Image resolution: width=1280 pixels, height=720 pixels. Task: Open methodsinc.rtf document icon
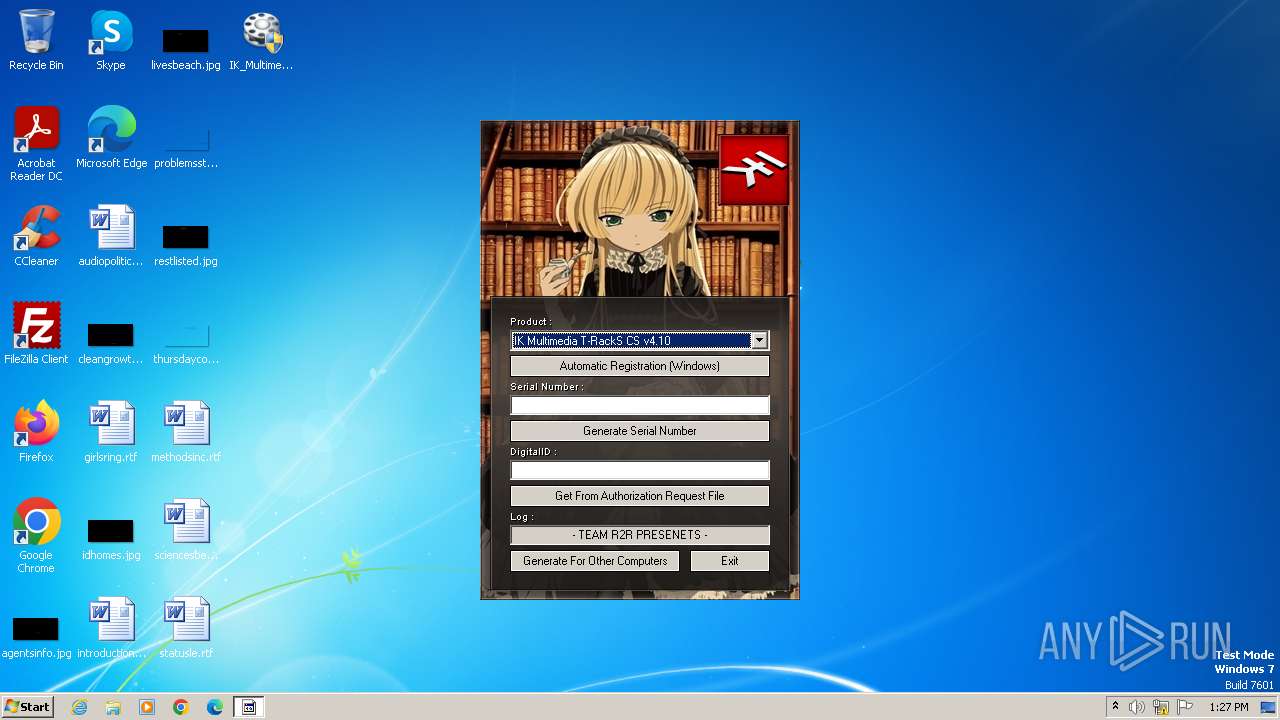(x=186, y=432)
